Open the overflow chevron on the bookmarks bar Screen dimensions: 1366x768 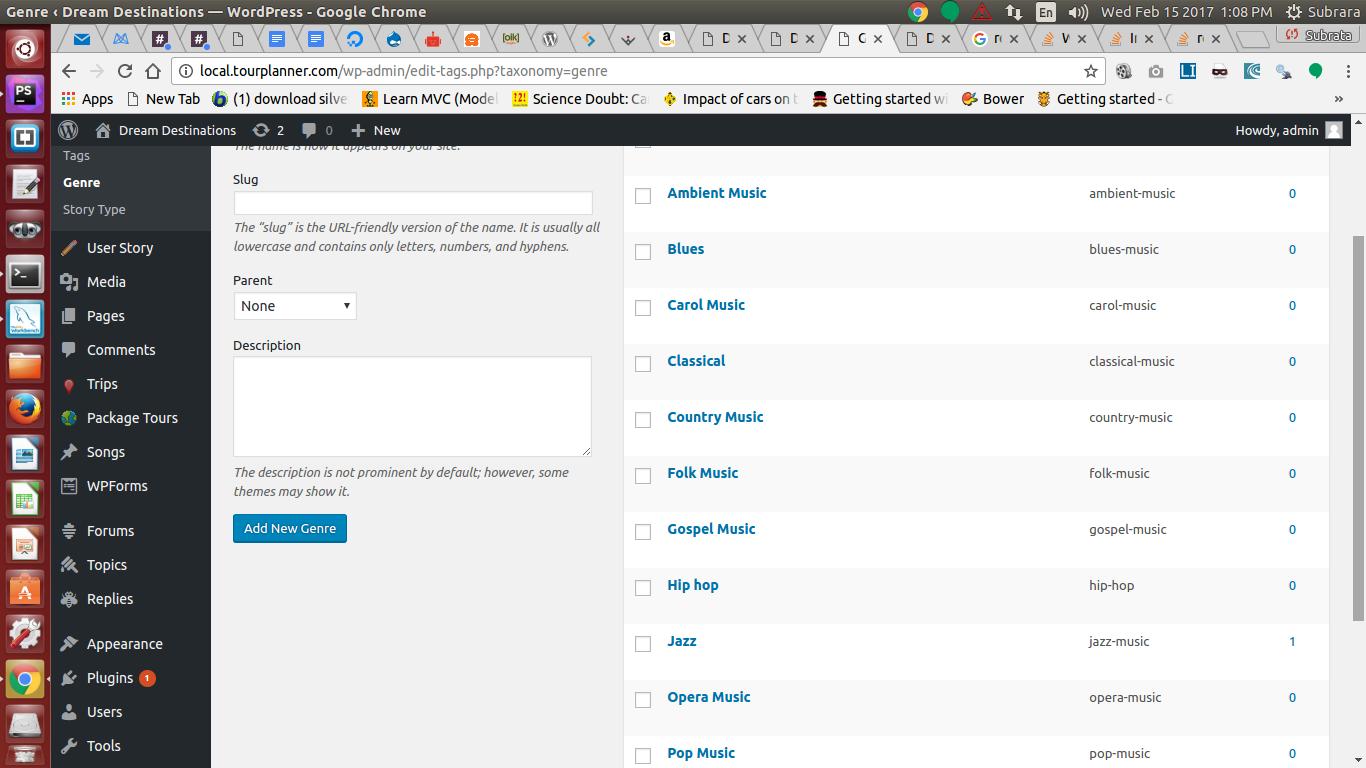click(x=1339, y=99)
